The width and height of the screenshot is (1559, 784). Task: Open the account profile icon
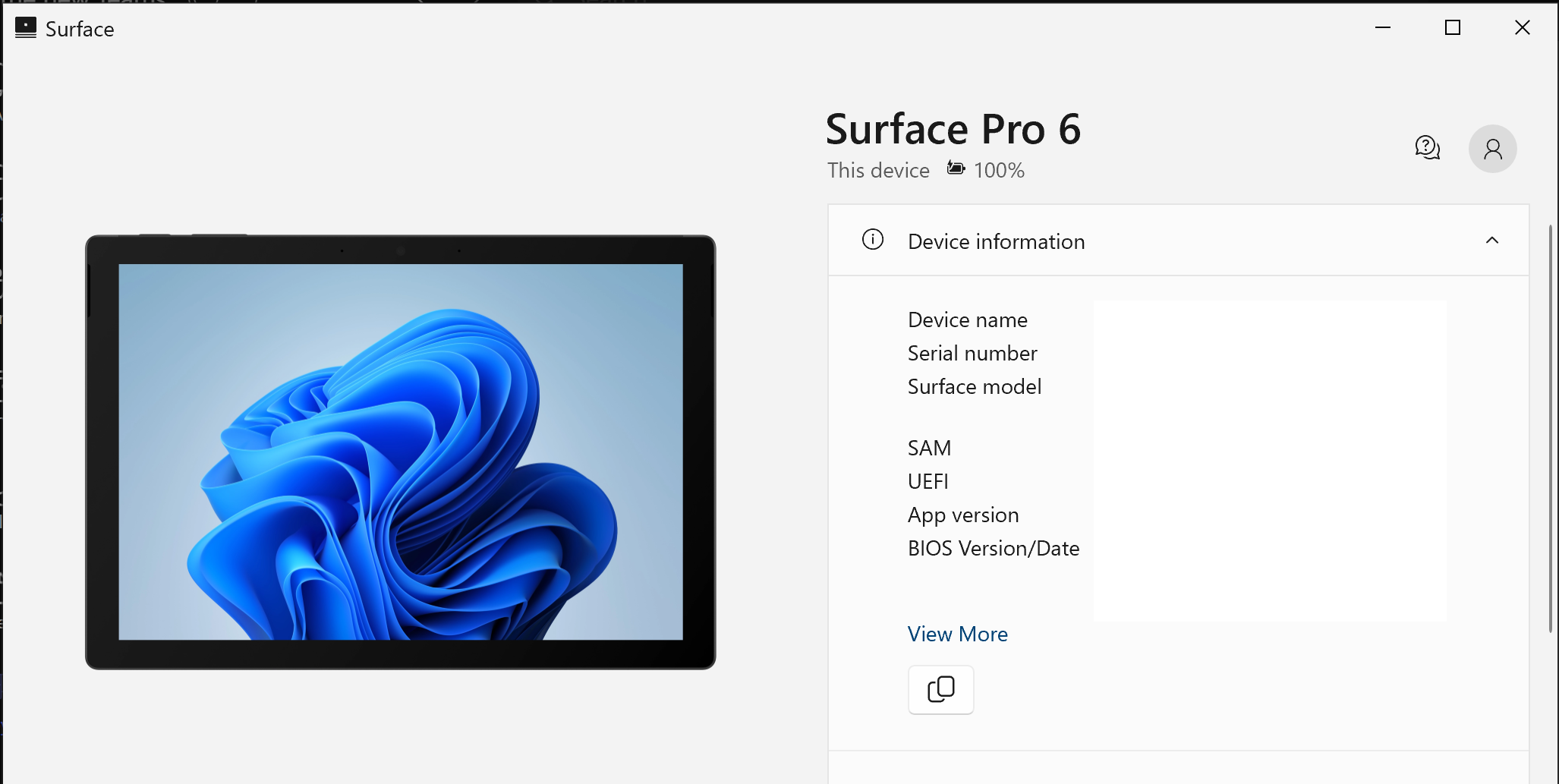[1492, 149]
